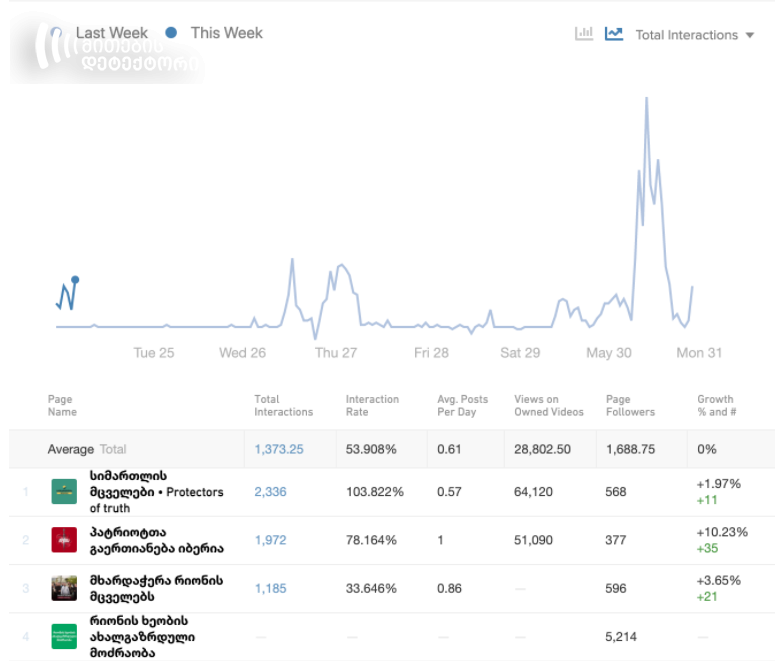The image size is (775, 661).
Task: Click Protectors of truth page avatar
Action: coord(64,492)
